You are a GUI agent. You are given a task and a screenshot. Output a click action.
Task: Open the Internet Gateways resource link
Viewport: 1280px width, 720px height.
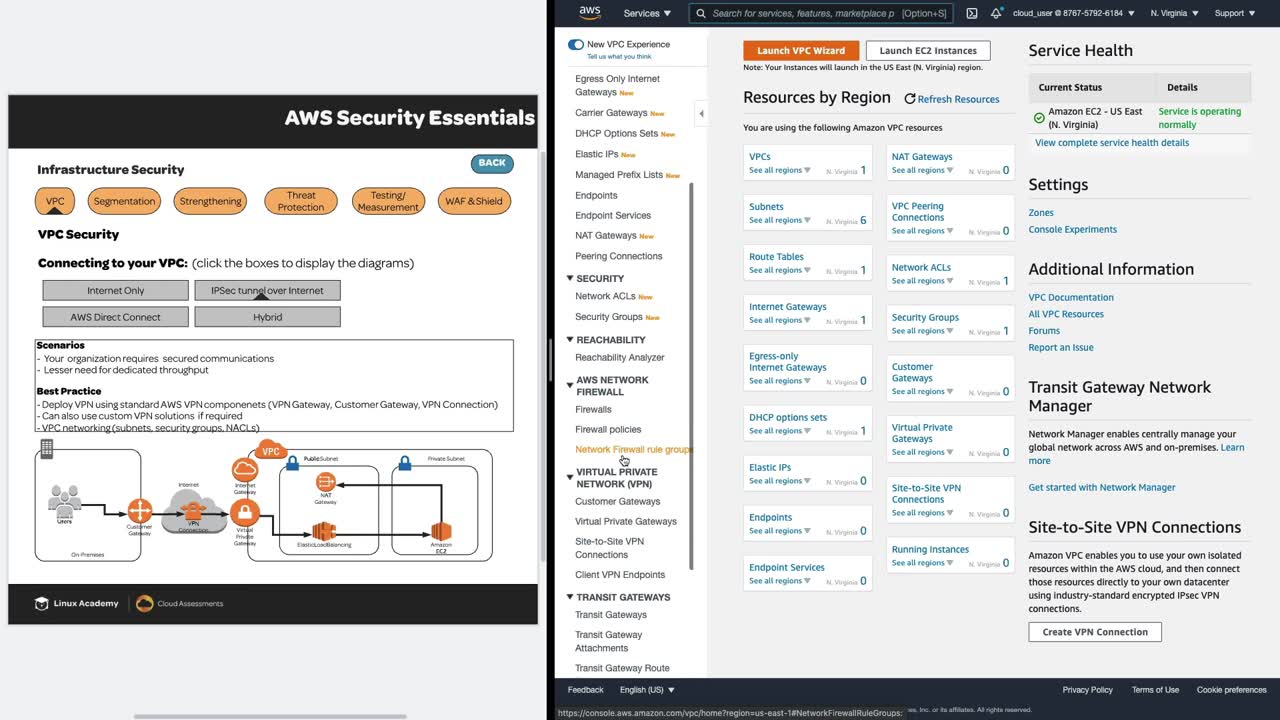click(788, 307)
